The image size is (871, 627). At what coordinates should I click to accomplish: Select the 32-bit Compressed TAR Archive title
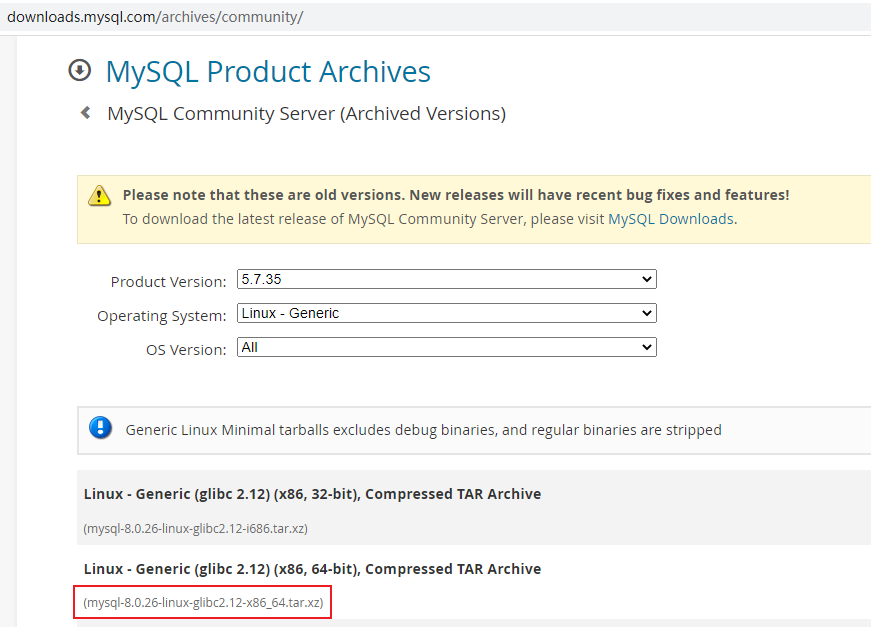312,494
